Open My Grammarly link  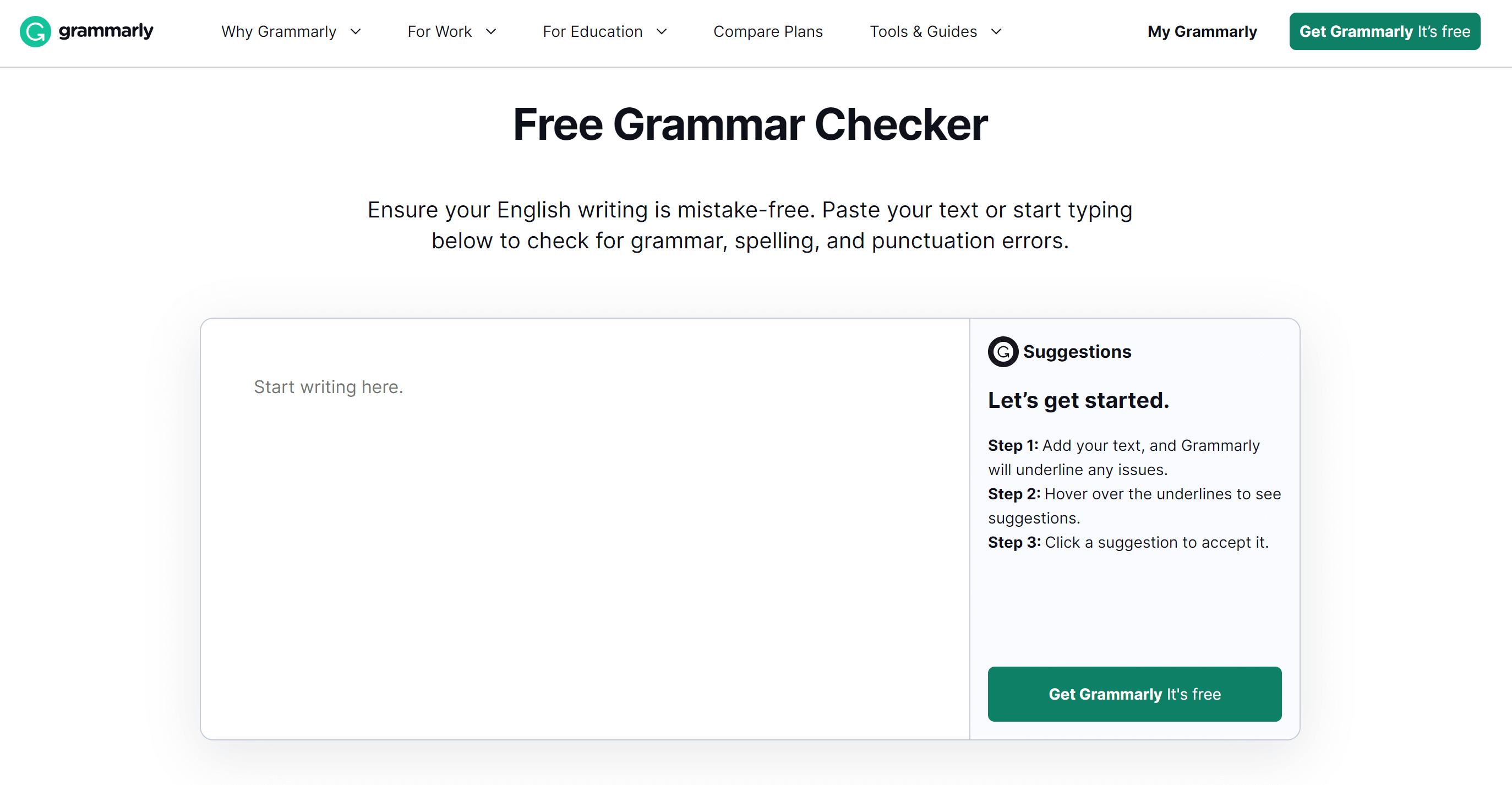click(x=1202, y=32)
